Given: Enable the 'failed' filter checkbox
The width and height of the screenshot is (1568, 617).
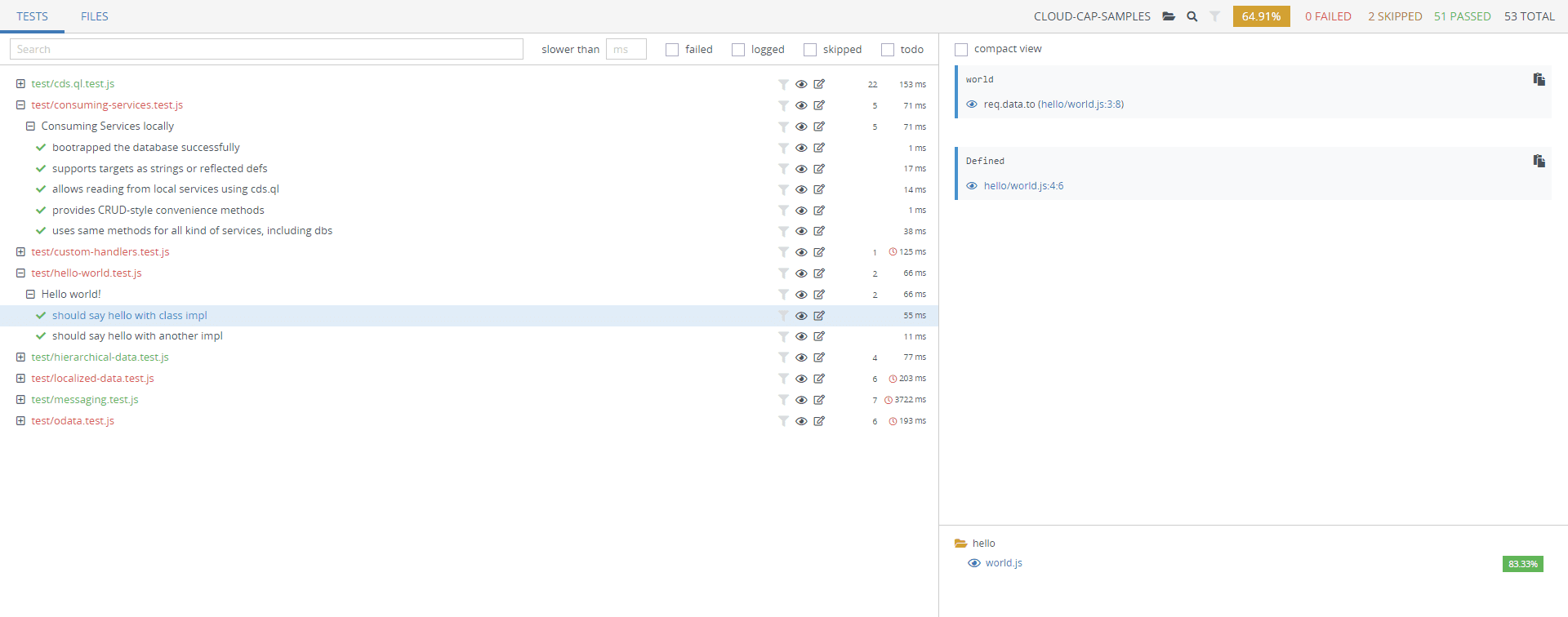Looking at the screenshot, I should (x=672, y=50).
